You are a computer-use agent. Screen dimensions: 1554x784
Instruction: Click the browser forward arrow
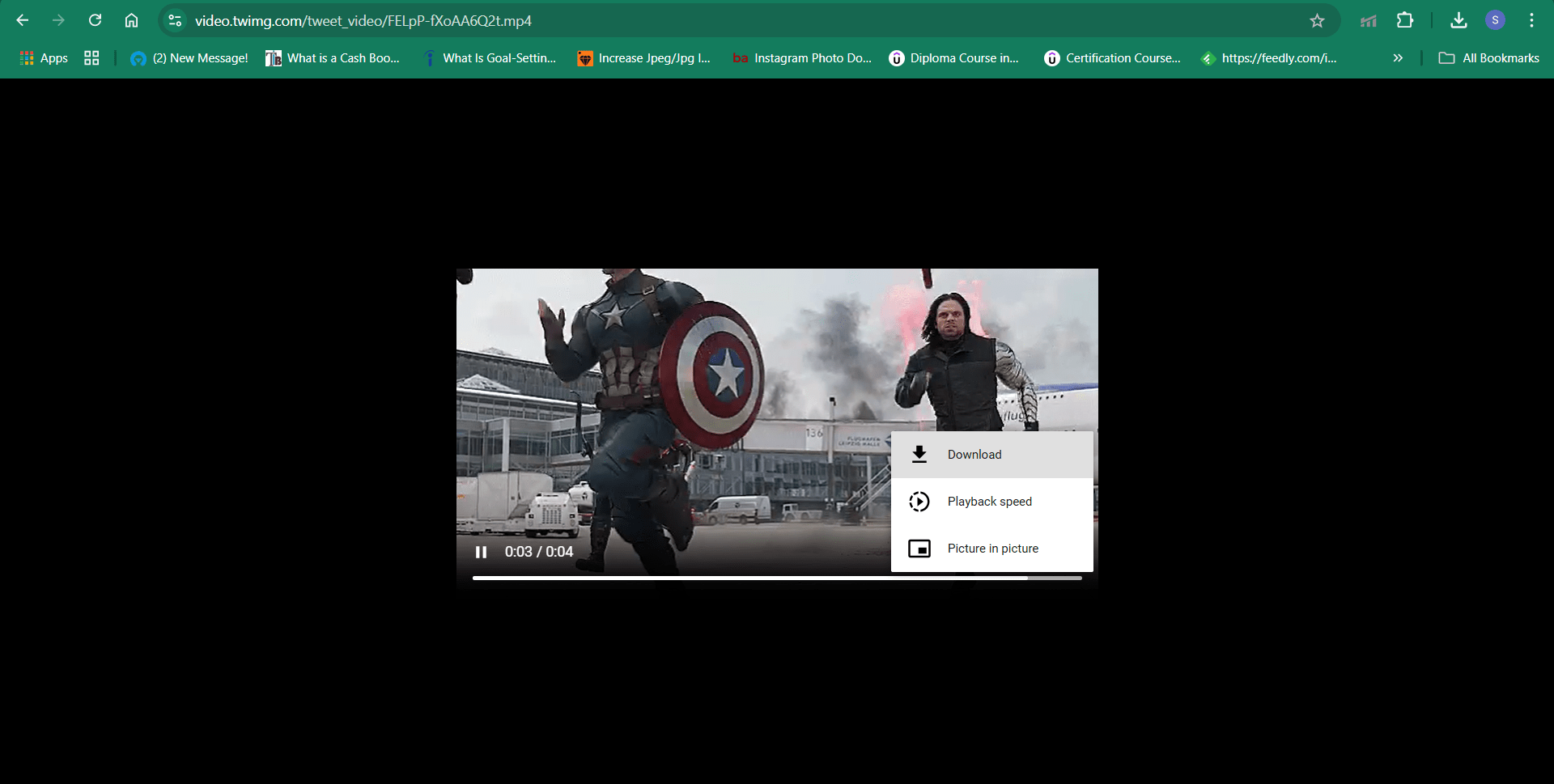point(58,20)
